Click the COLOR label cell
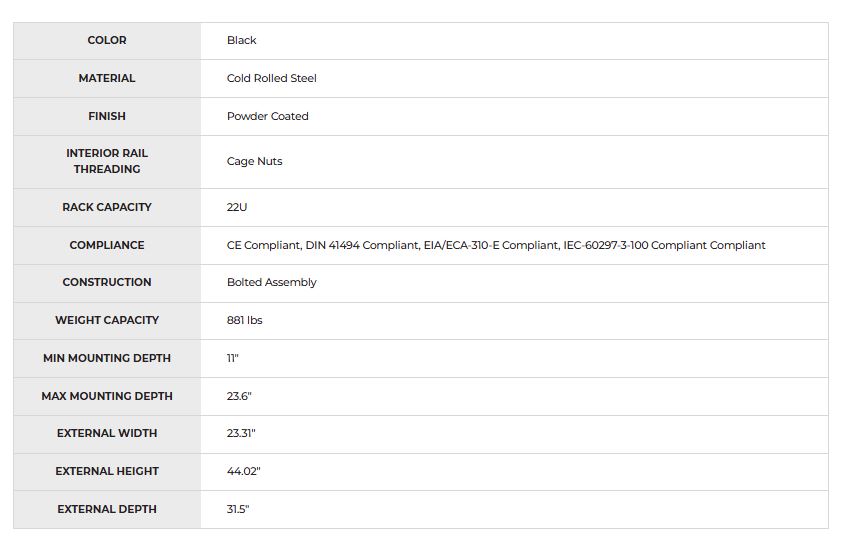The width and height of the screenshot is (866, 553). click(107, 40)
